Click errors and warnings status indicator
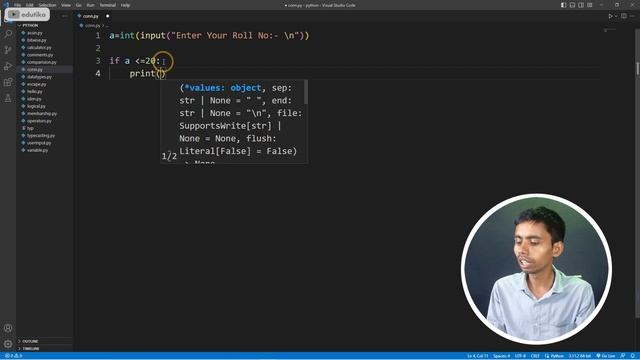This screenshot has height=360, width=640. tap(13, 356)
